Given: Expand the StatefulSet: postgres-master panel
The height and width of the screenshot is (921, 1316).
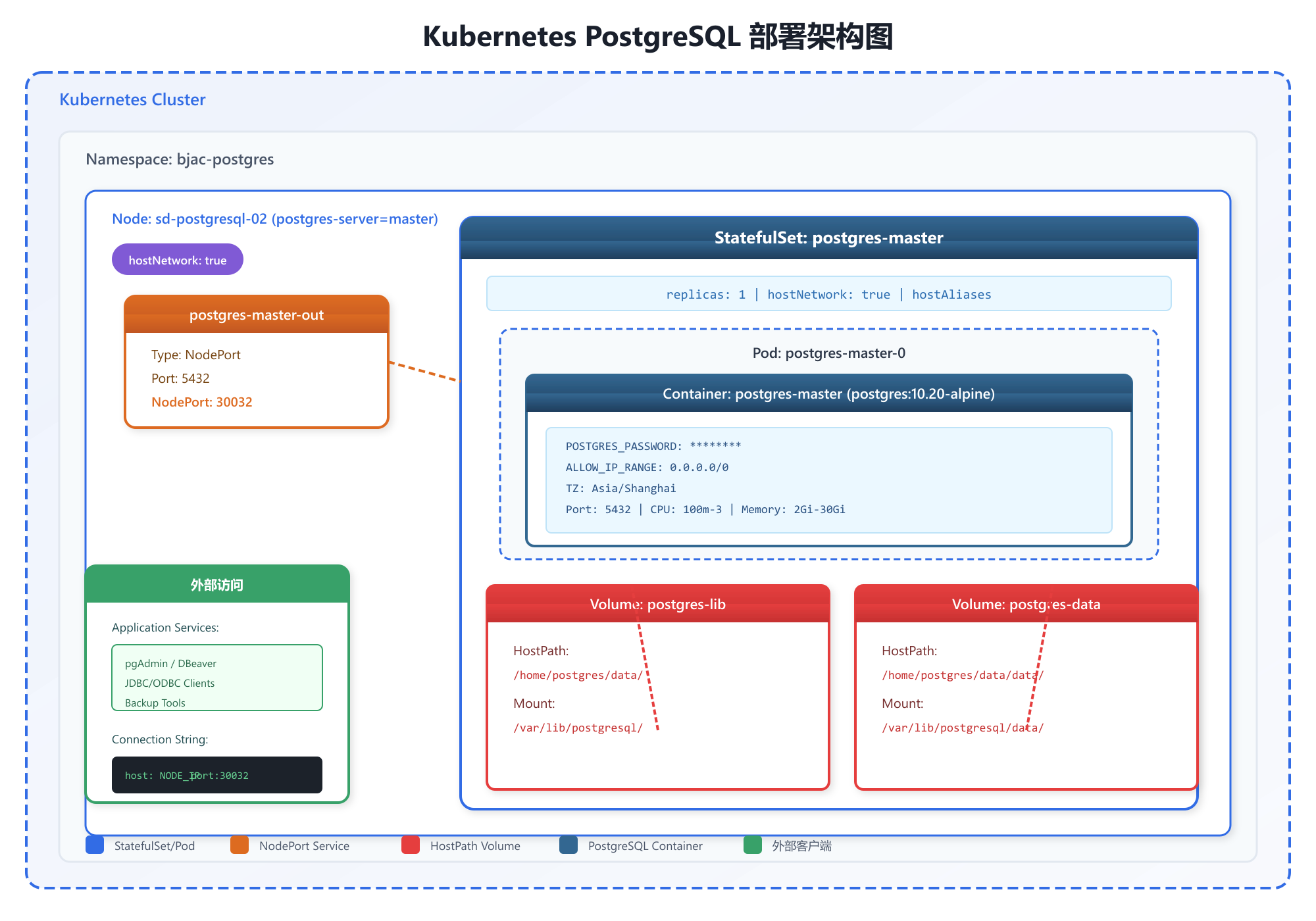Looking at the screenshot, I should [x=829, y=238].
